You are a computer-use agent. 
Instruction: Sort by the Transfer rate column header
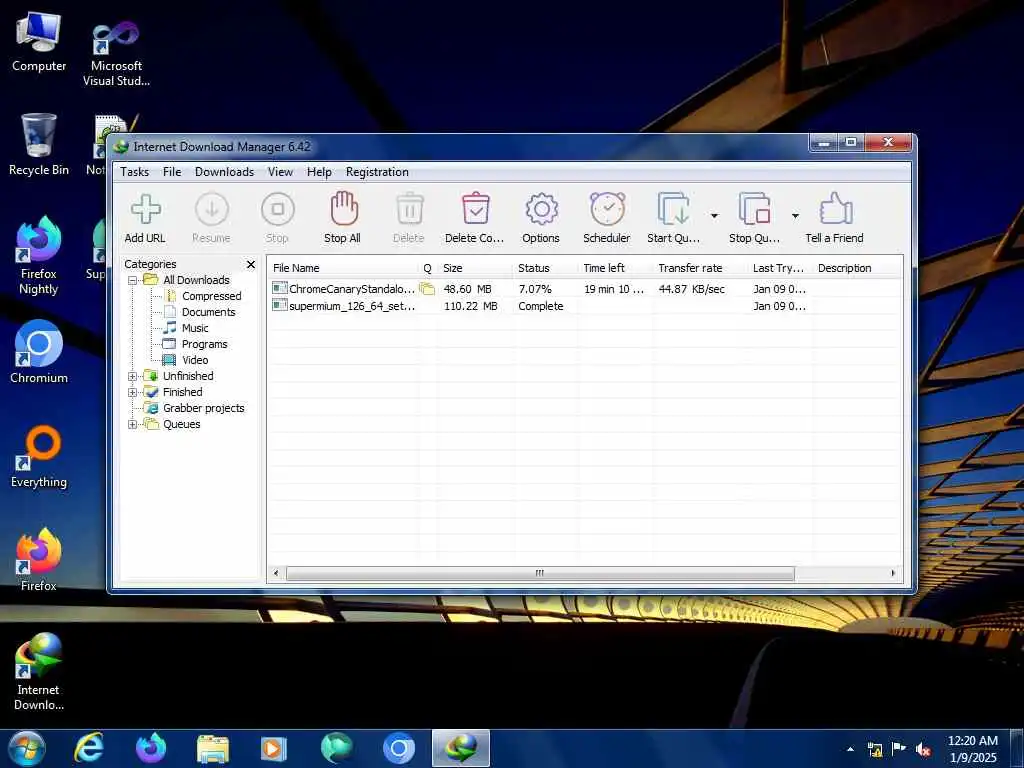point(700,268)
